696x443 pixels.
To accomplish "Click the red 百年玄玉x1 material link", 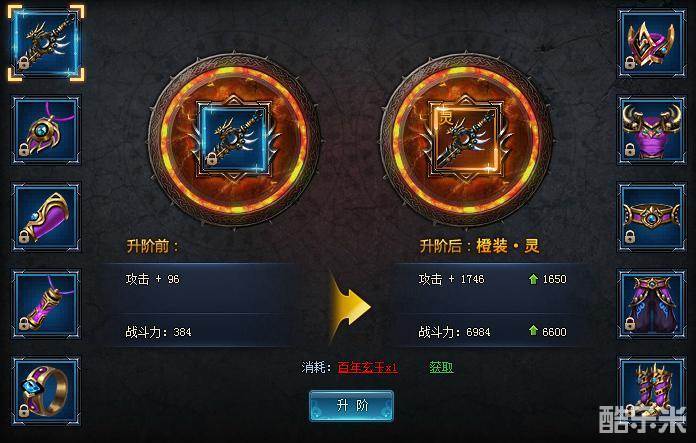I will pyautogui.click(x=368, y=368).
